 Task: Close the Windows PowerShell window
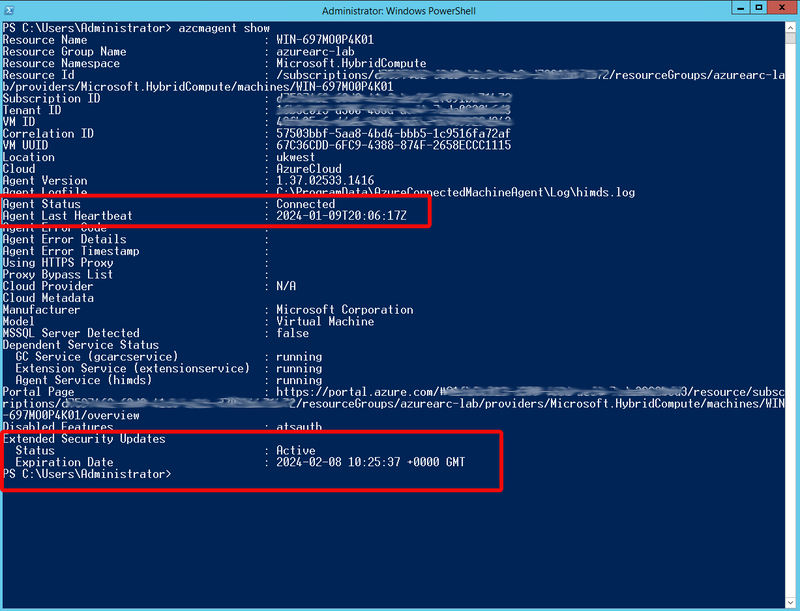(782, 7)
